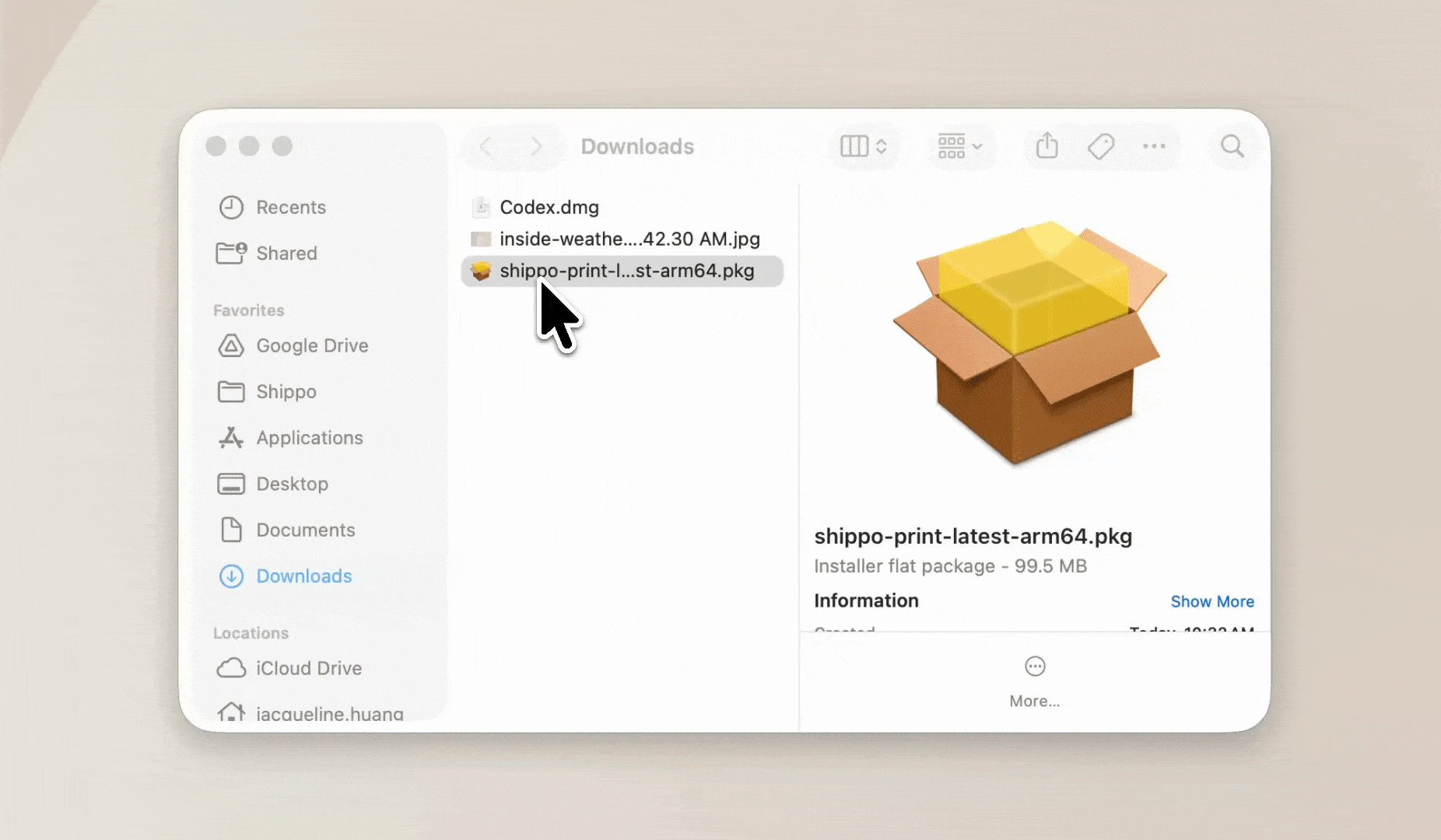The height and width of the screenshot is (840, 1441).
Task: Click the Share toolbar icon
Action: [x=1047, y=145]
